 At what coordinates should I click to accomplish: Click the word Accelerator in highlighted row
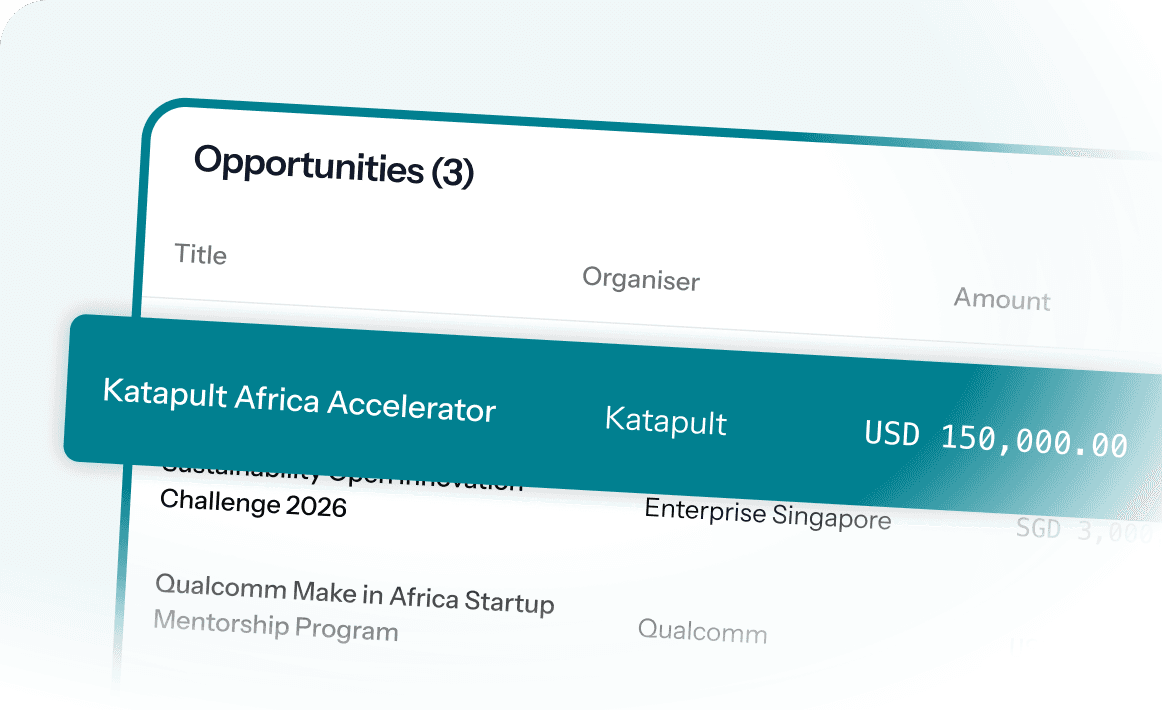[x=412, y=406]
